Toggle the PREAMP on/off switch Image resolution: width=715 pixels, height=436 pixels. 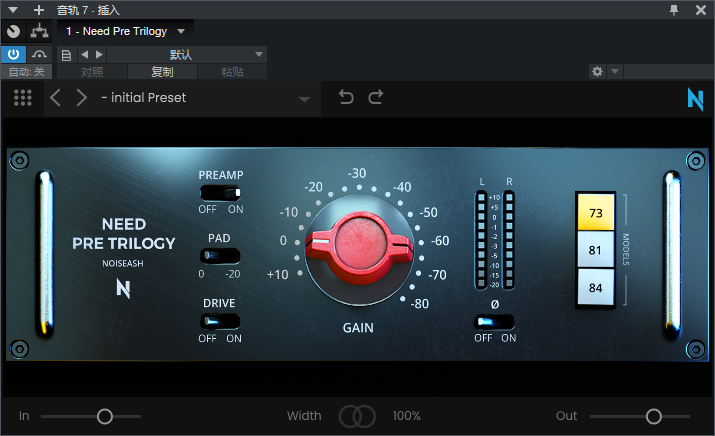(x=220, y=193)
